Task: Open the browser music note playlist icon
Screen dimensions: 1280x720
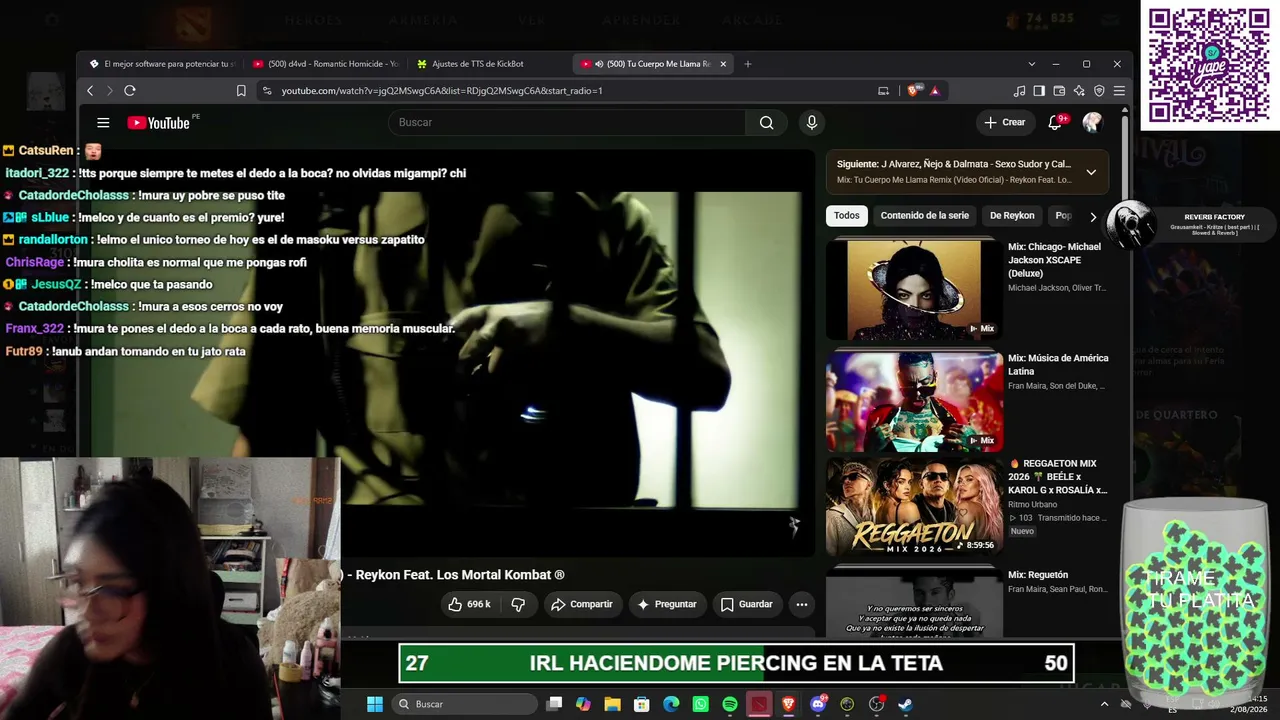Action: click(1019, 91)
